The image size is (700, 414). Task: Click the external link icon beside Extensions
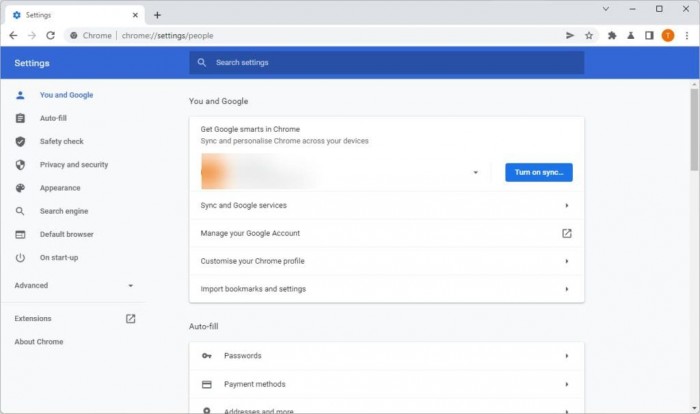coord(130,319)
